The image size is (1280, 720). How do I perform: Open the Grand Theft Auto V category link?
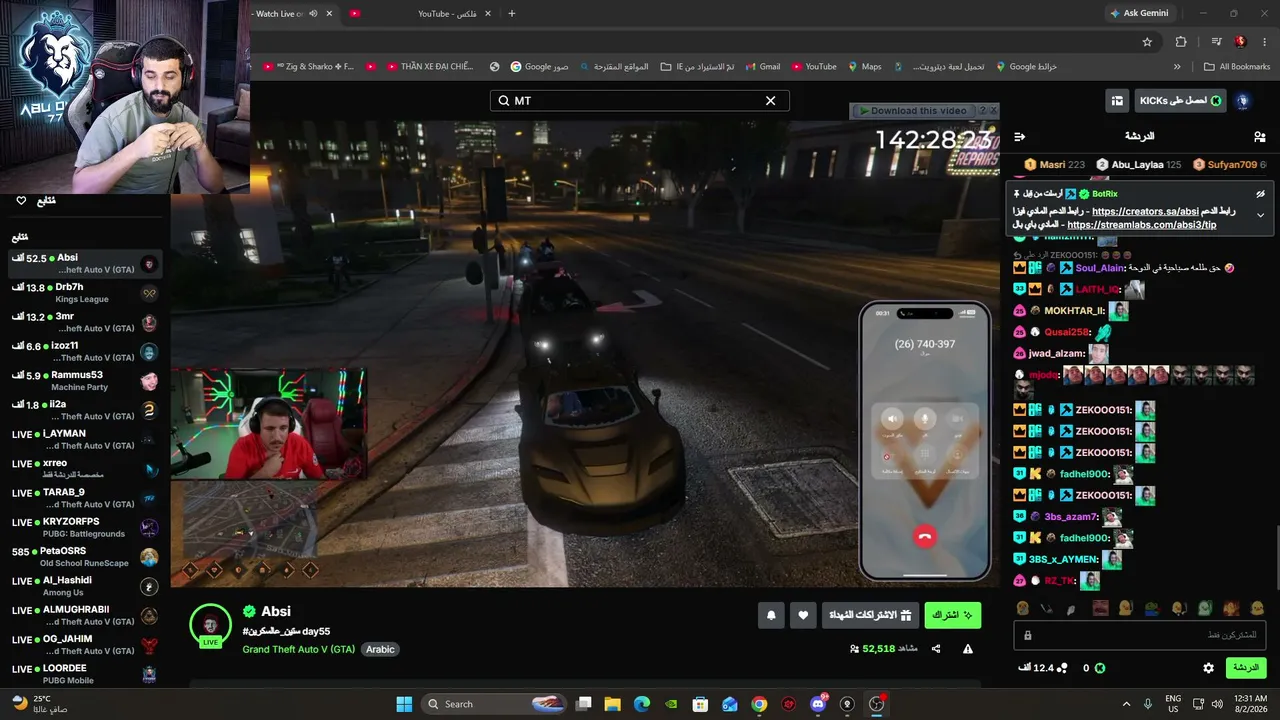click(x=298, y=649)
